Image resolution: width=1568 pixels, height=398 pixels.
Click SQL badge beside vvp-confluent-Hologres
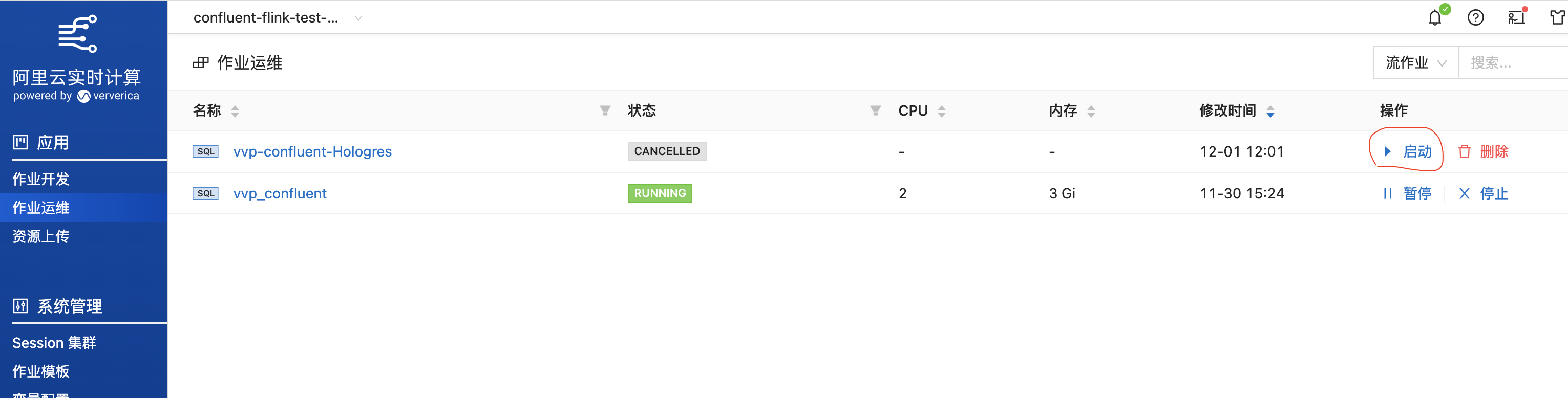click(x=205, y=151)
